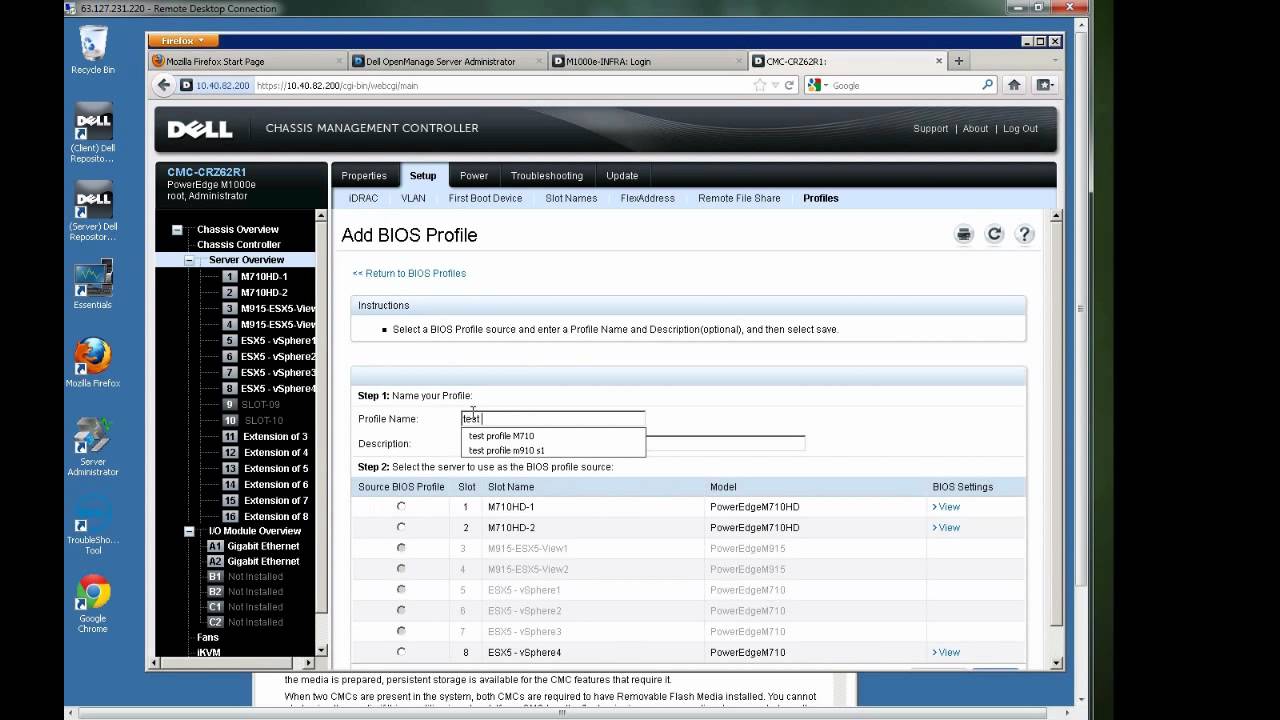
Task: Open (Server) Dell Repository desktop icon
Action: tap(93, 212)
